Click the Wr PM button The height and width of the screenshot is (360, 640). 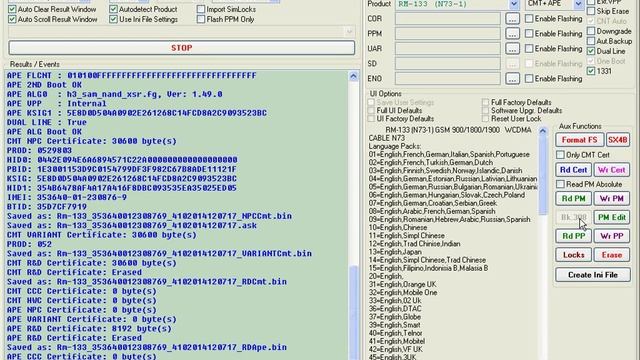click(611, 199)
